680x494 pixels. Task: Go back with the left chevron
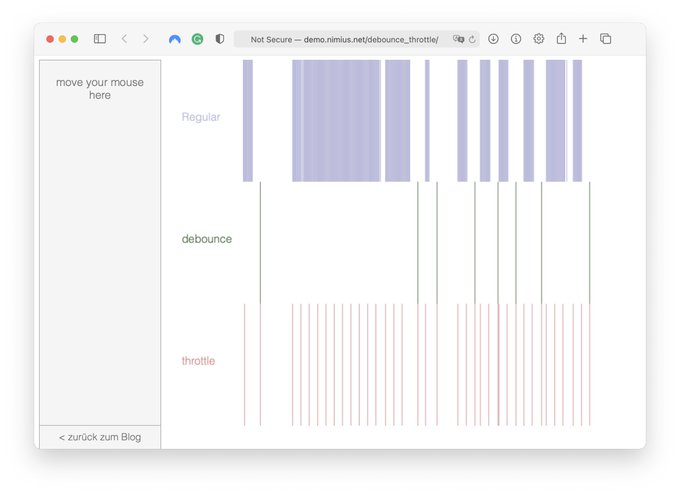pos(124,39)
